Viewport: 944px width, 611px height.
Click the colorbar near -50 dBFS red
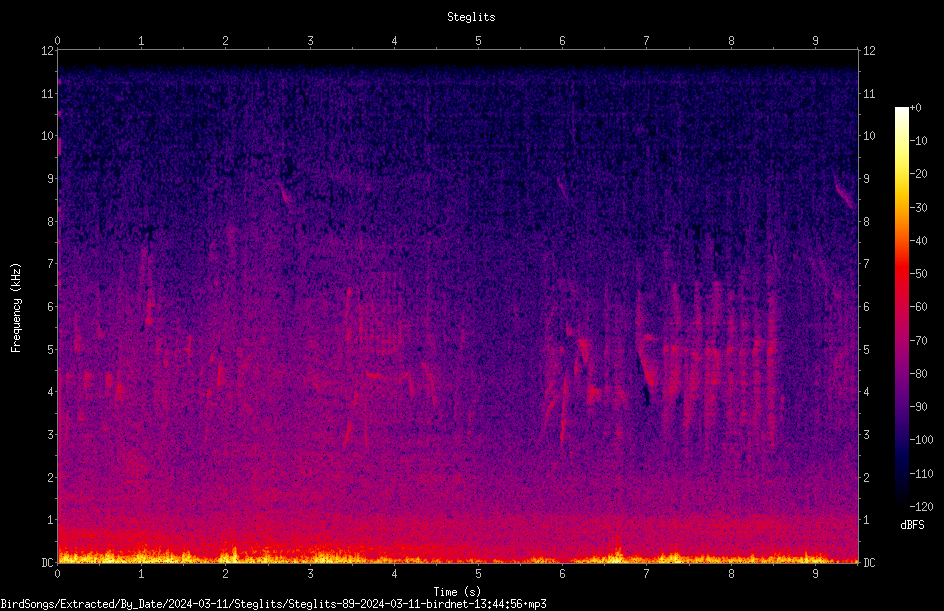point(901,274)
